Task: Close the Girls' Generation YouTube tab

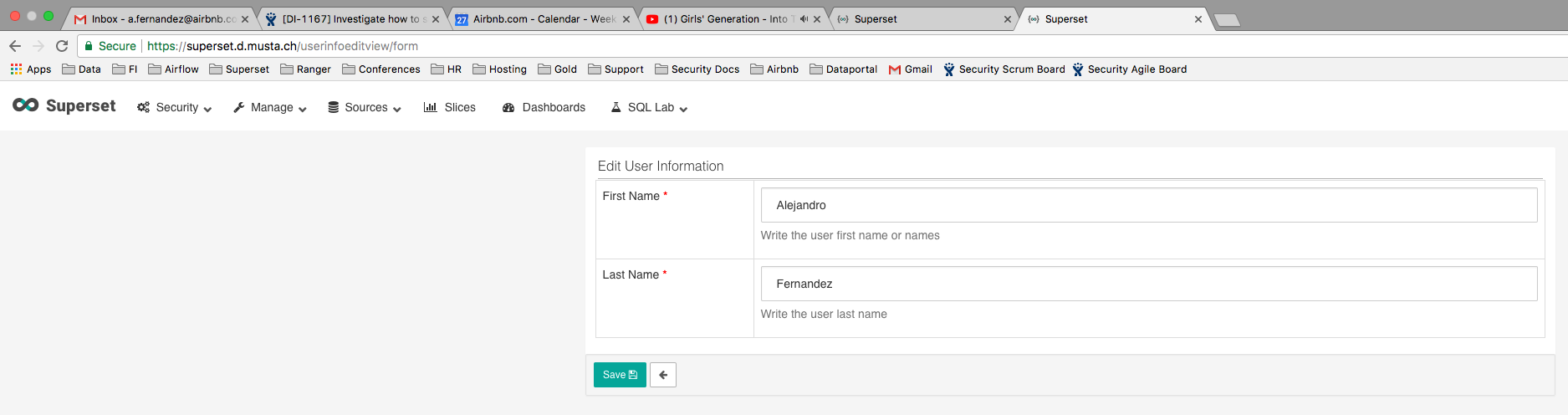Action: (817, 19)
